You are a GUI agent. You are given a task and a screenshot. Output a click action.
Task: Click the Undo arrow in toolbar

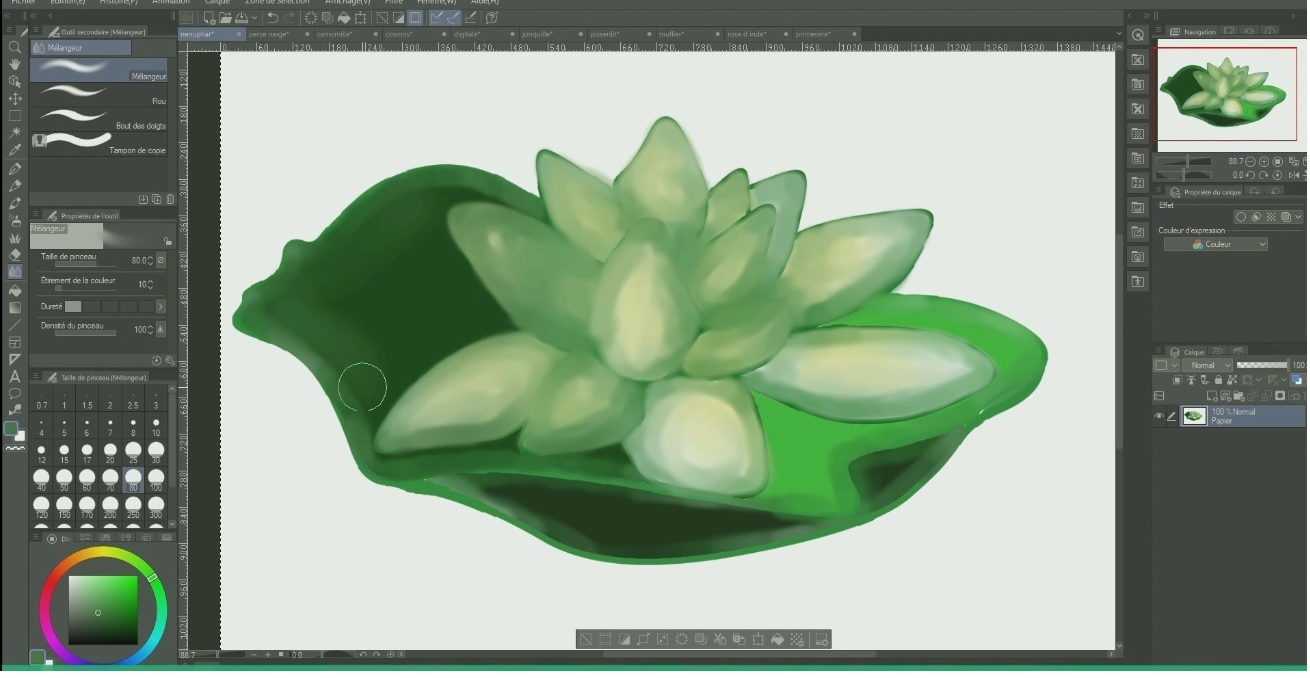coord(272,18)
